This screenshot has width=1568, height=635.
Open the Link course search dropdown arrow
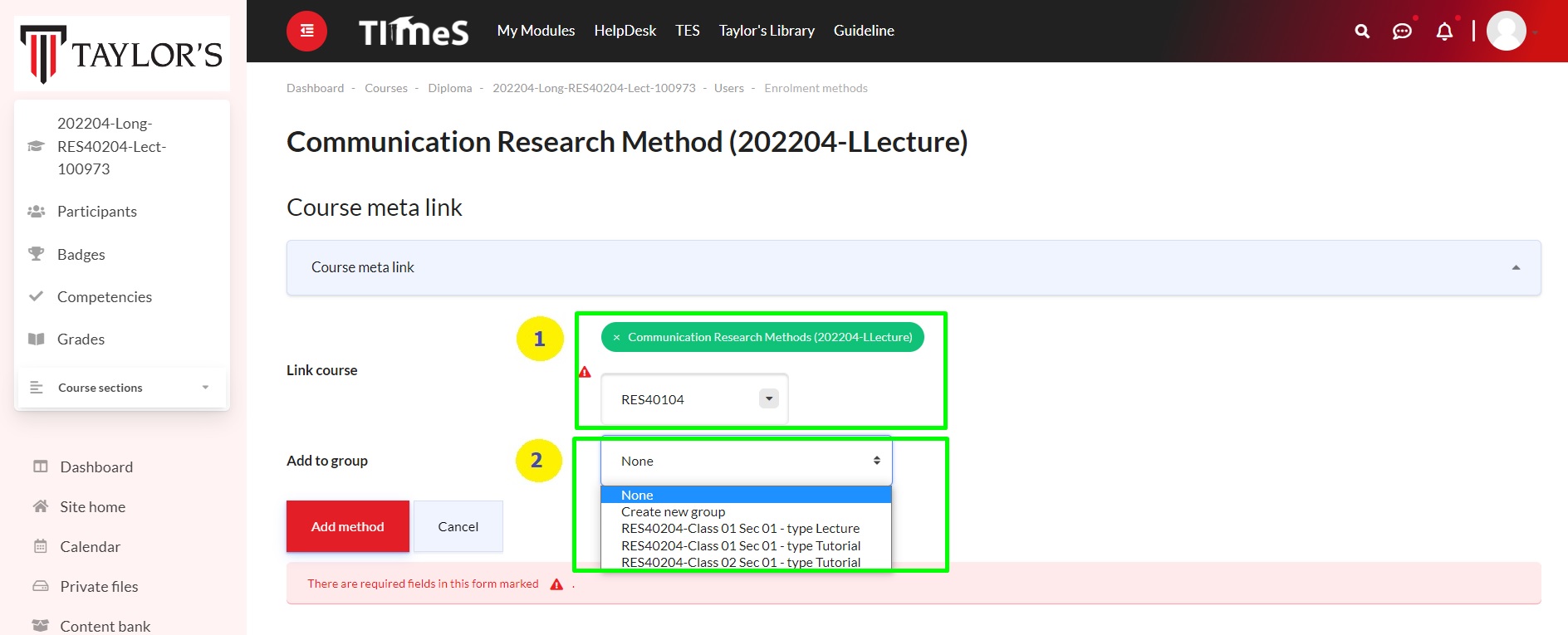point(769,399)
